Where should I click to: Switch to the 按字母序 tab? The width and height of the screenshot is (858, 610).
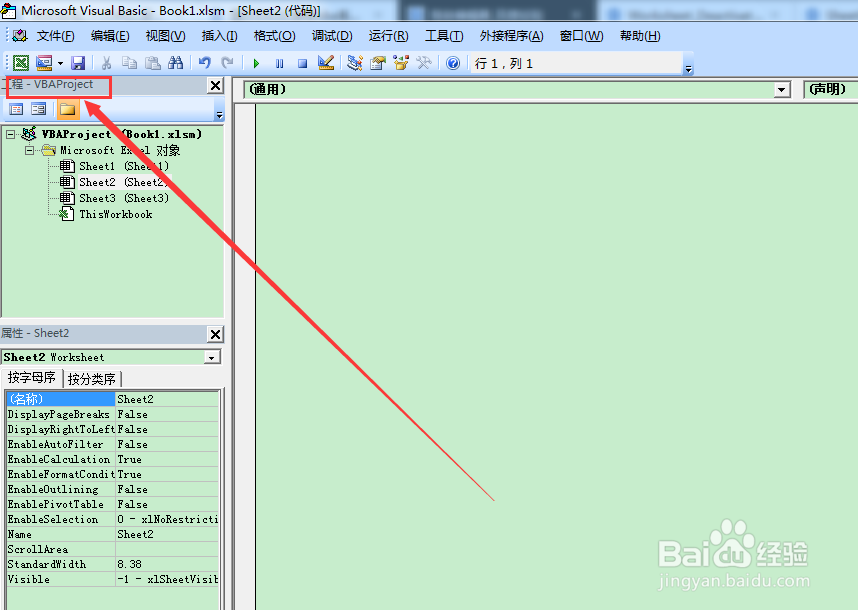coord(32,377)
